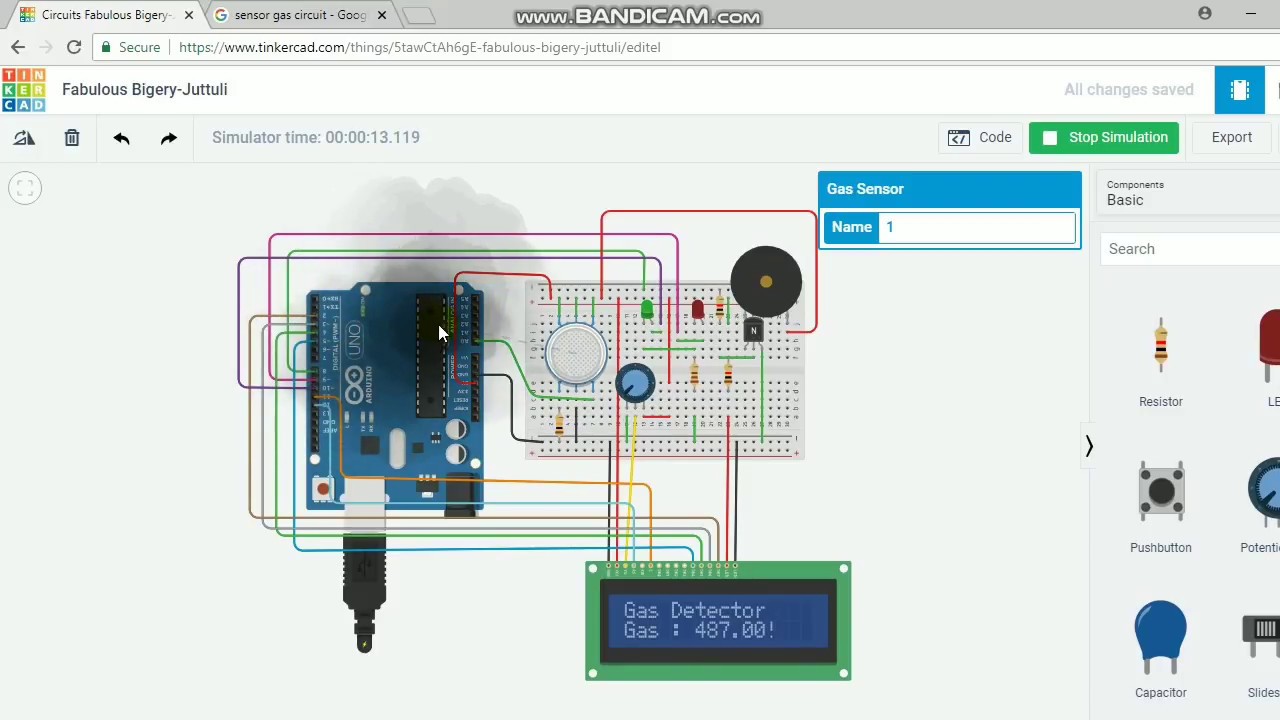
Task: Click the All changes saved status
Action: 1129,90
